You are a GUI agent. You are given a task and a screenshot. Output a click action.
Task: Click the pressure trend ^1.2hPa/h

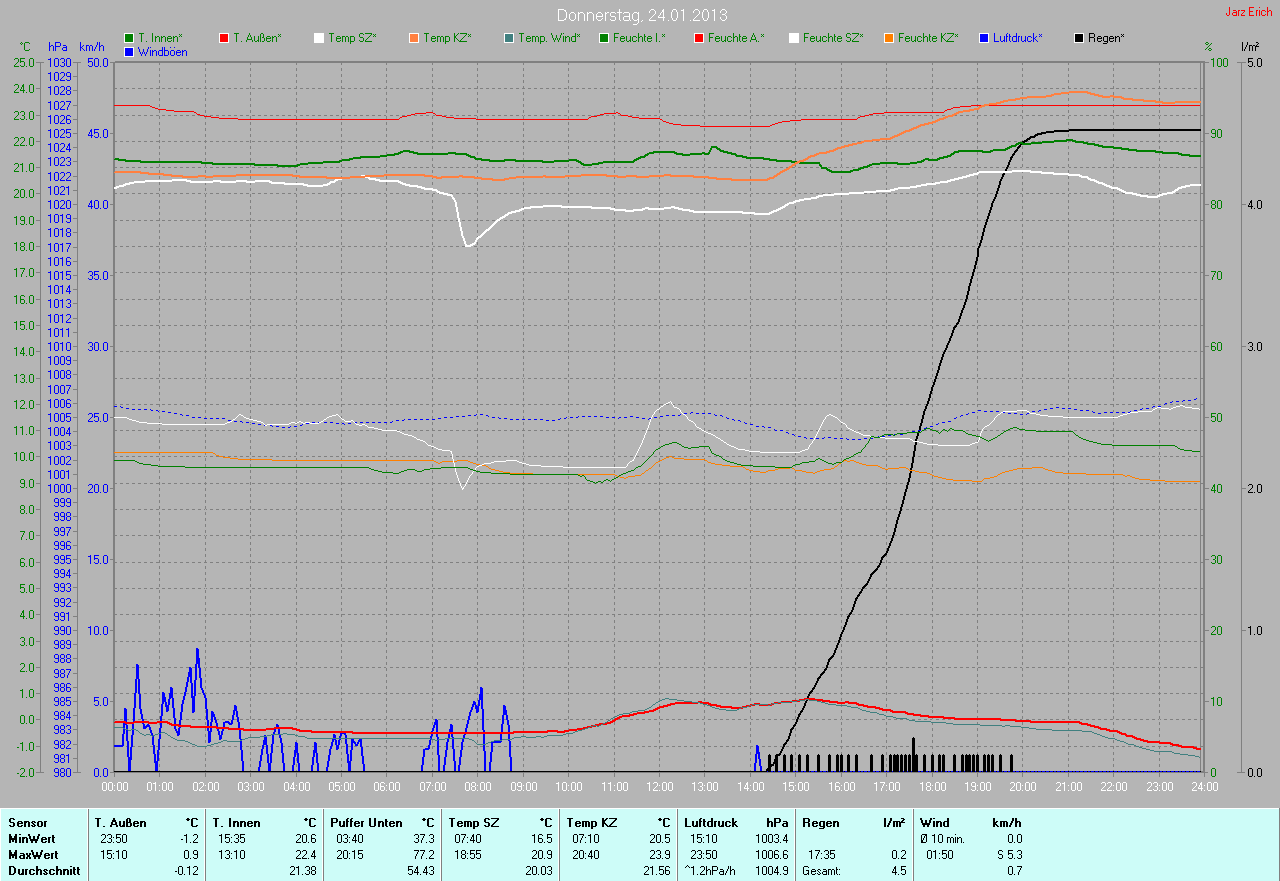(712, 871)
